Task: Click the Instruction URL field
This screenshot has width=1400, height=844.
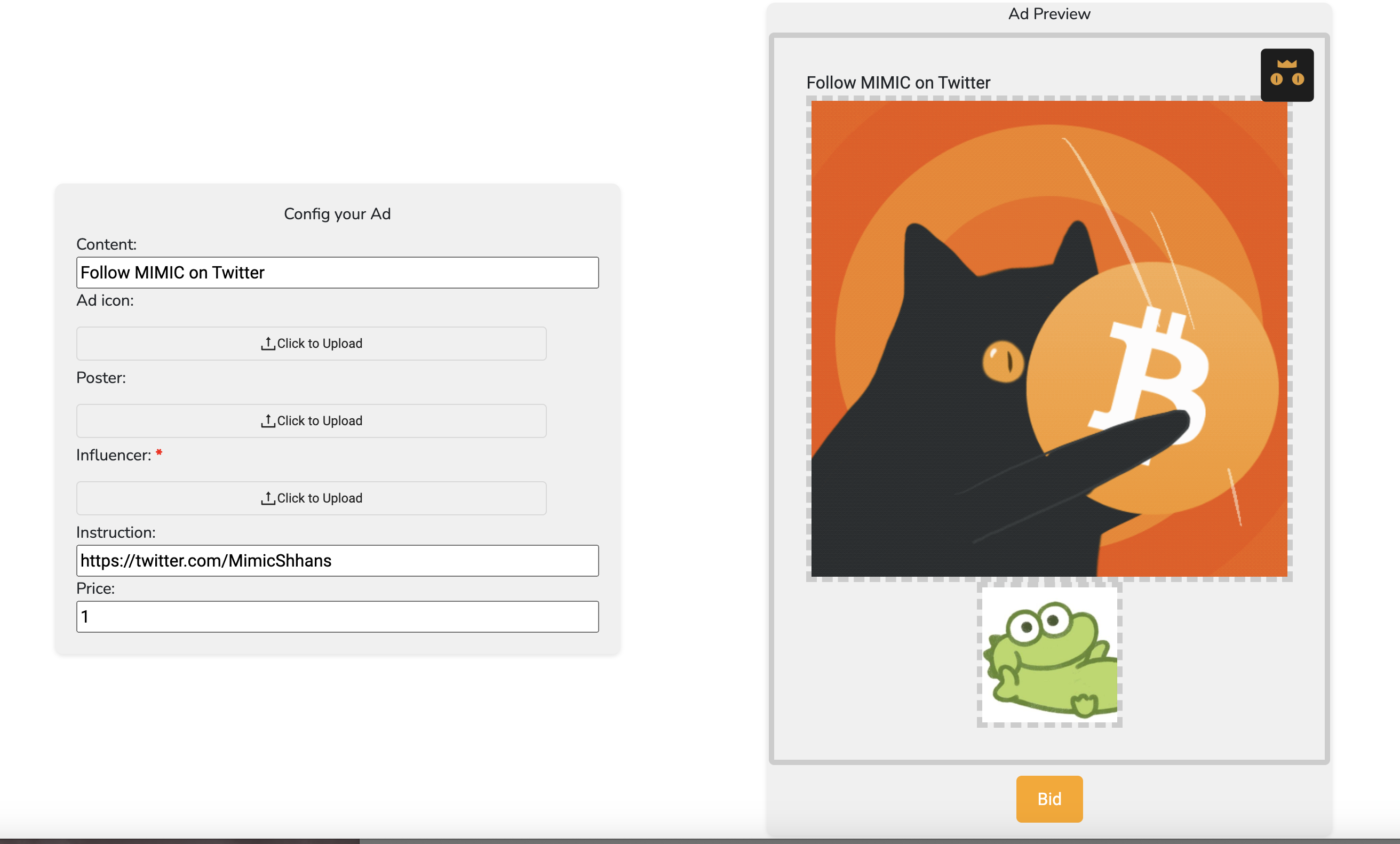Action: coord(338,561)
